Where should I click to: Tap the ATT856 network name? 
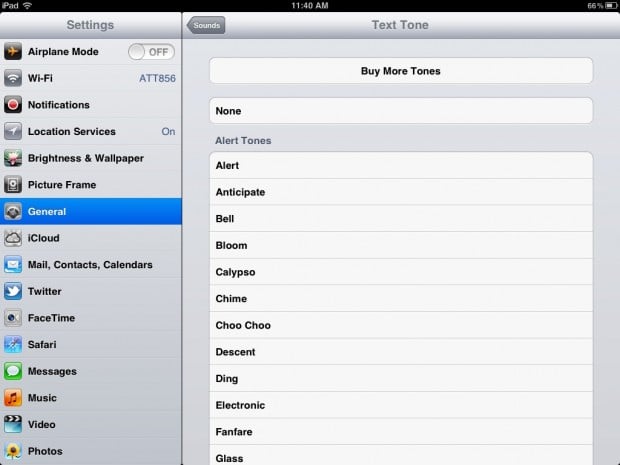(157, 78)
